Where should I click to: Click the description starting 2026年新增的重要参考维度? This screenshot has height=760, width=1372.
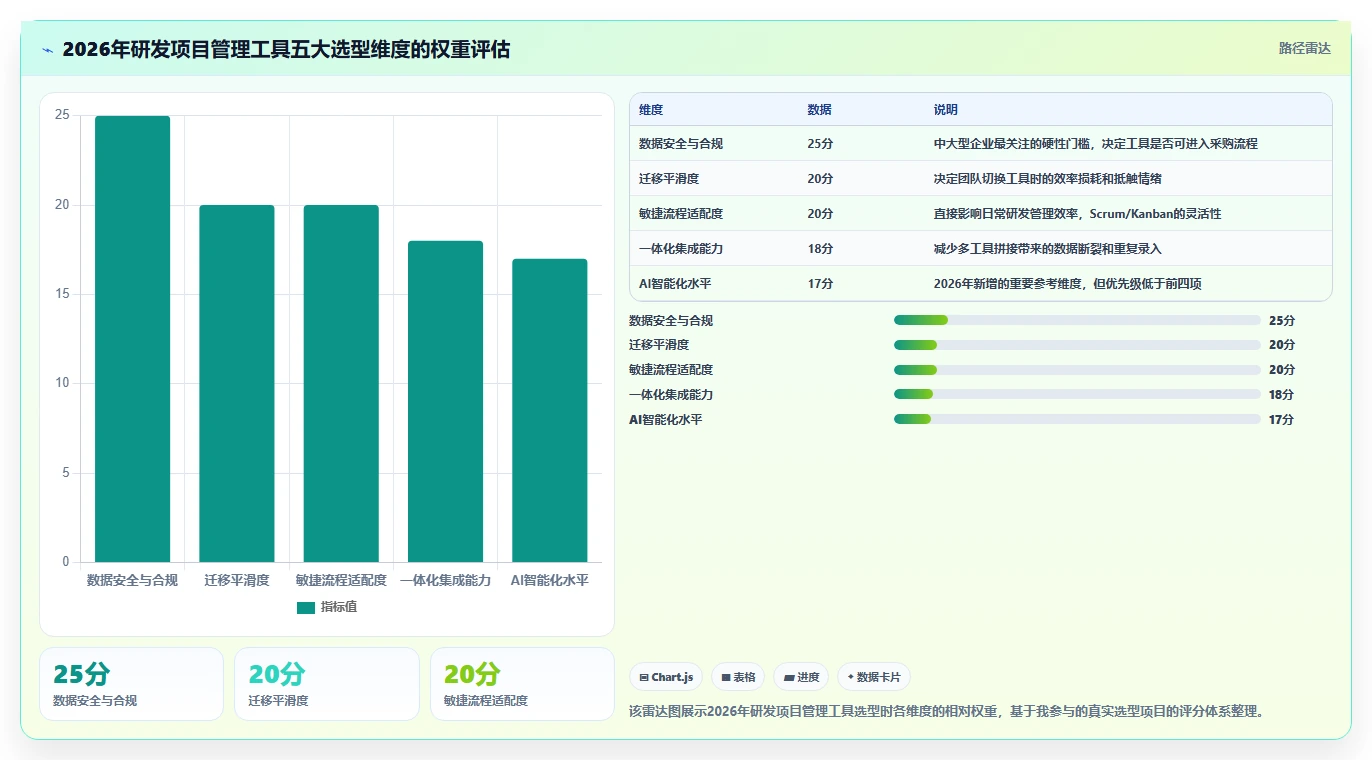(1068, 283)
